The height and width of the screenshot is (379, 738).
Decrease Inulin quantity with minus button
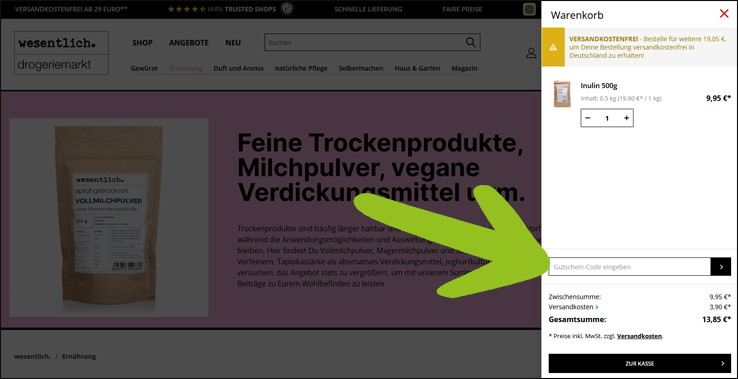[587, 118]
